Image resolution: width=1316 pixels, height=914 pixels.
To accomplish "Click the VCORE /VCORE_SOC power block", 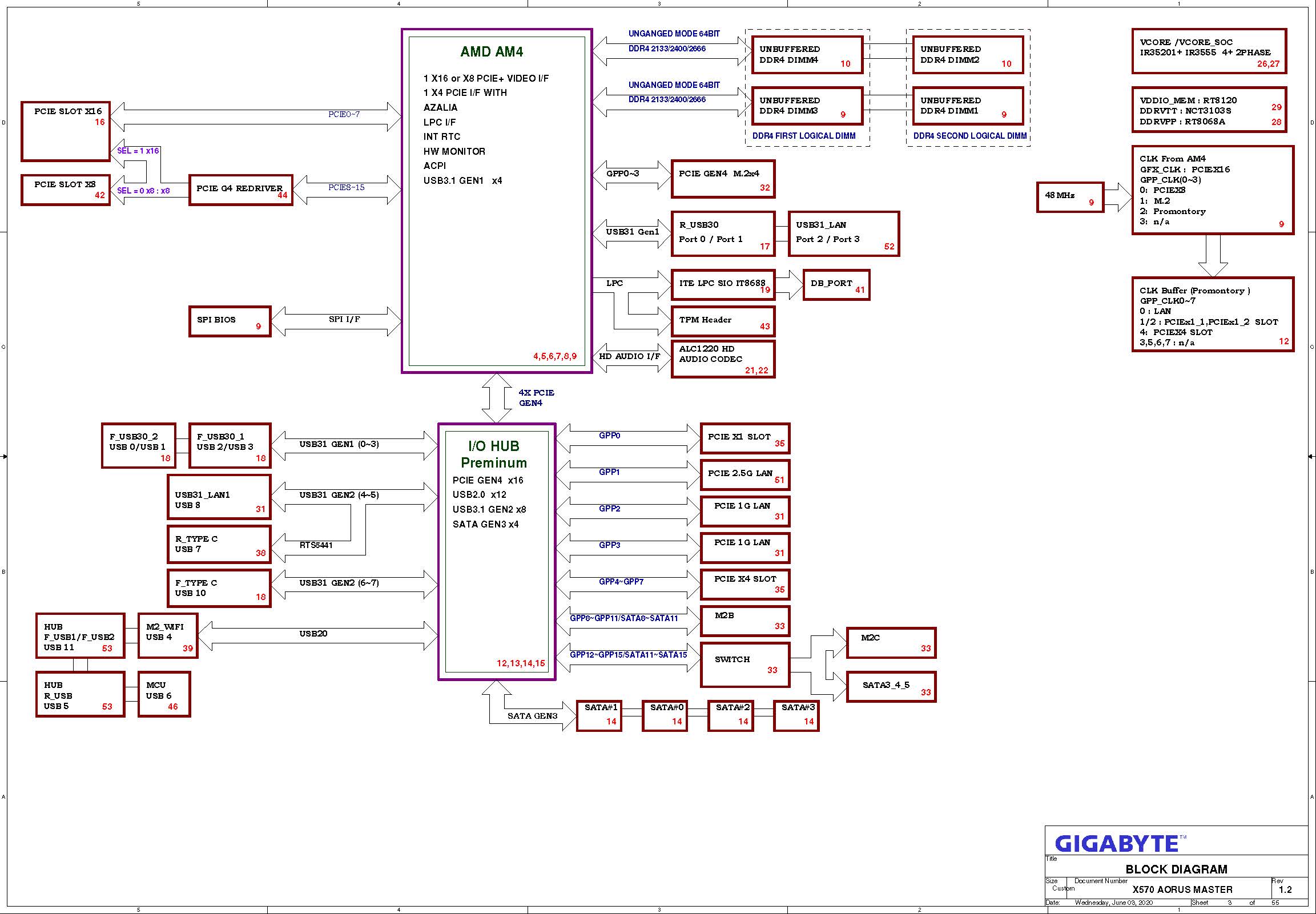I will pyautogui.click(x=1208, y=51).
